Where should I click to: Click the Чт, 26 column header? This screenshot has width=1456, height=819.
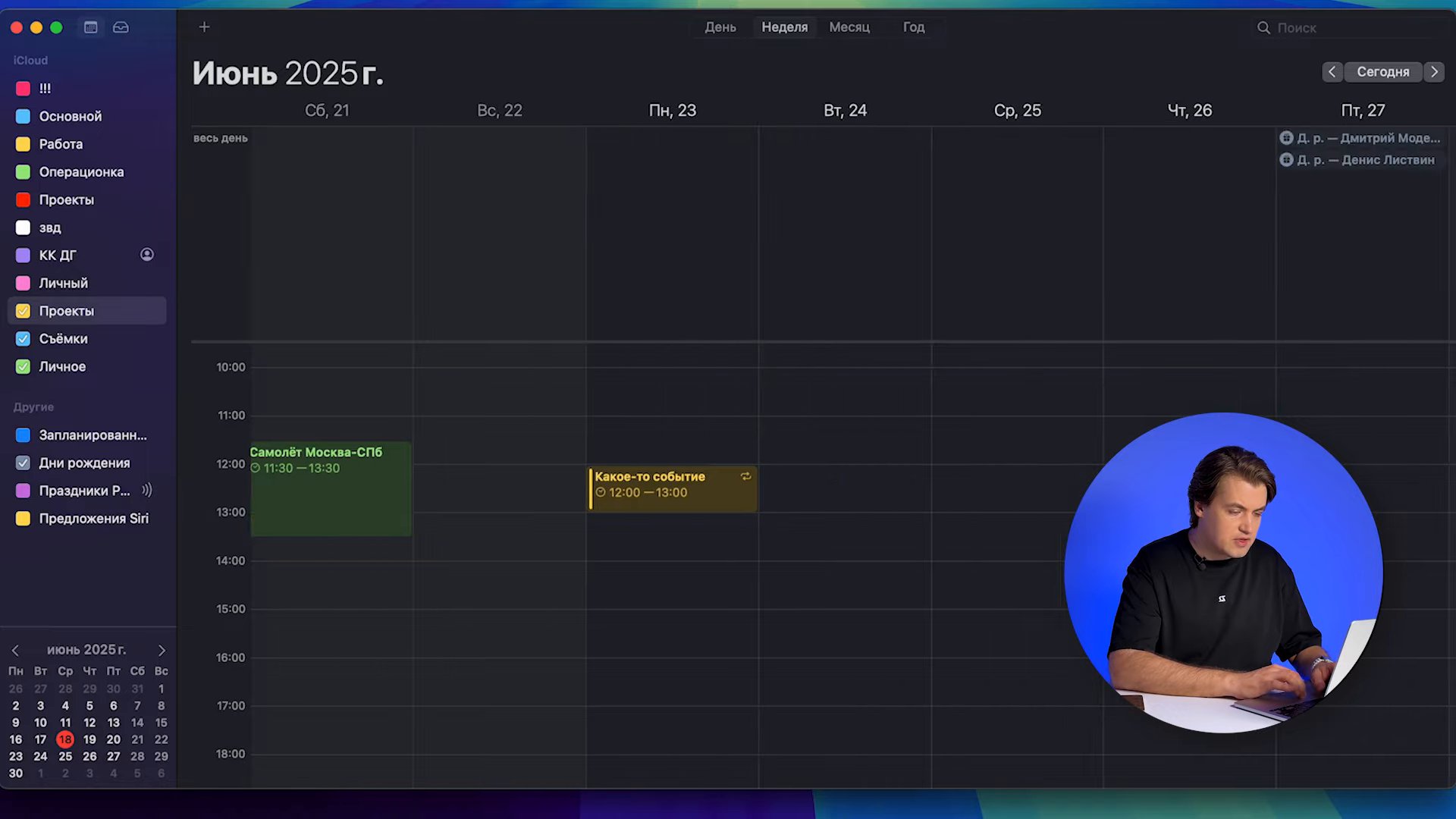click(1190, 111)
